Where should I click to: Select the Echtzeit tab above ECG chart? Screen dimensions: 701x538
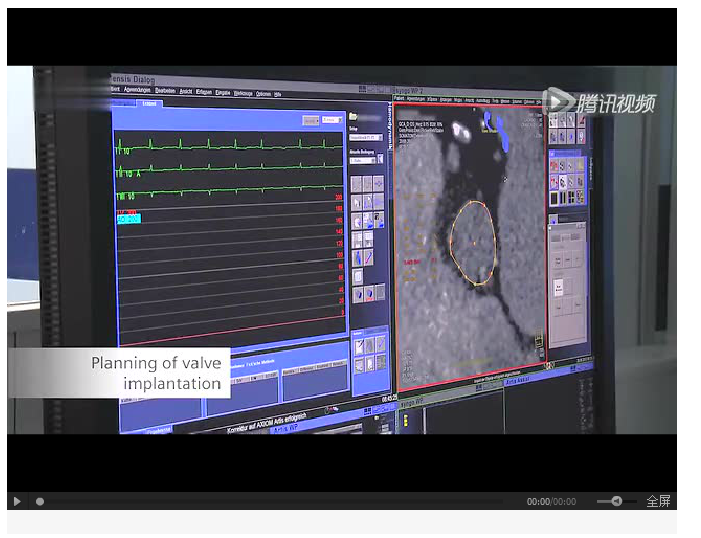tap(149, 103)
